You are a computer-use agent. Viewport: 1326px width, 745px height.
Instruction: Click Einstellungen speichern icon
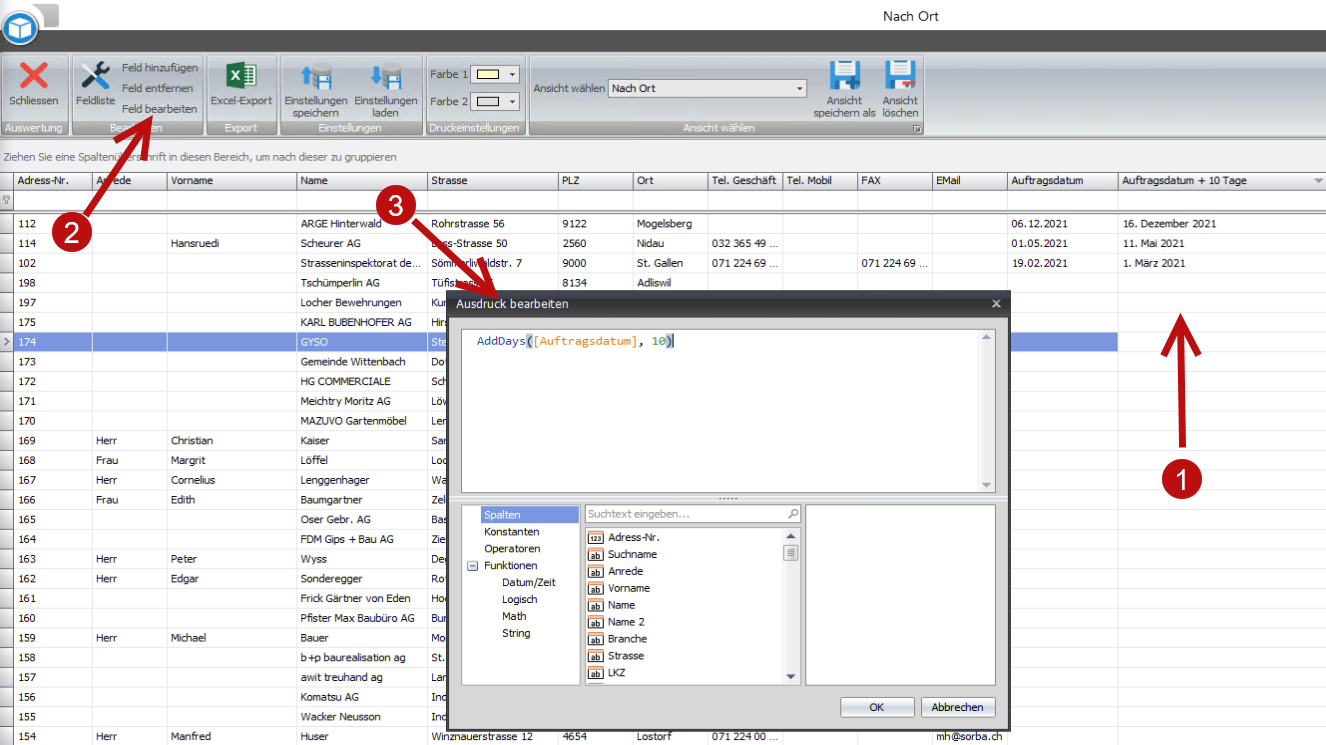(315, 77)
